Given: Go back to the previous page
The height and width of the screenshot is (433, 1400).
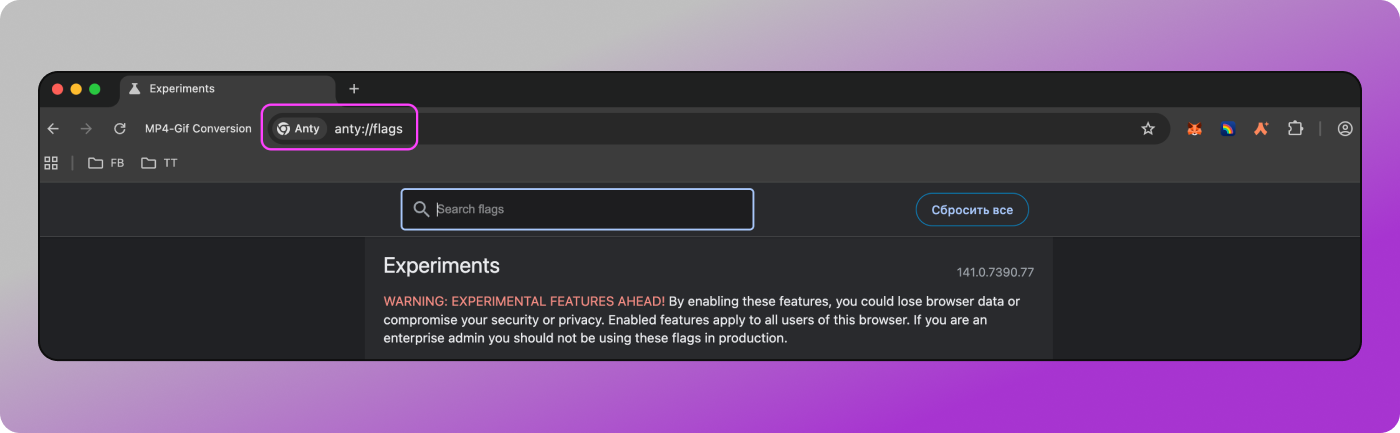Looking at the screenshot, I should pyautogui.click(x=53, y=129).
